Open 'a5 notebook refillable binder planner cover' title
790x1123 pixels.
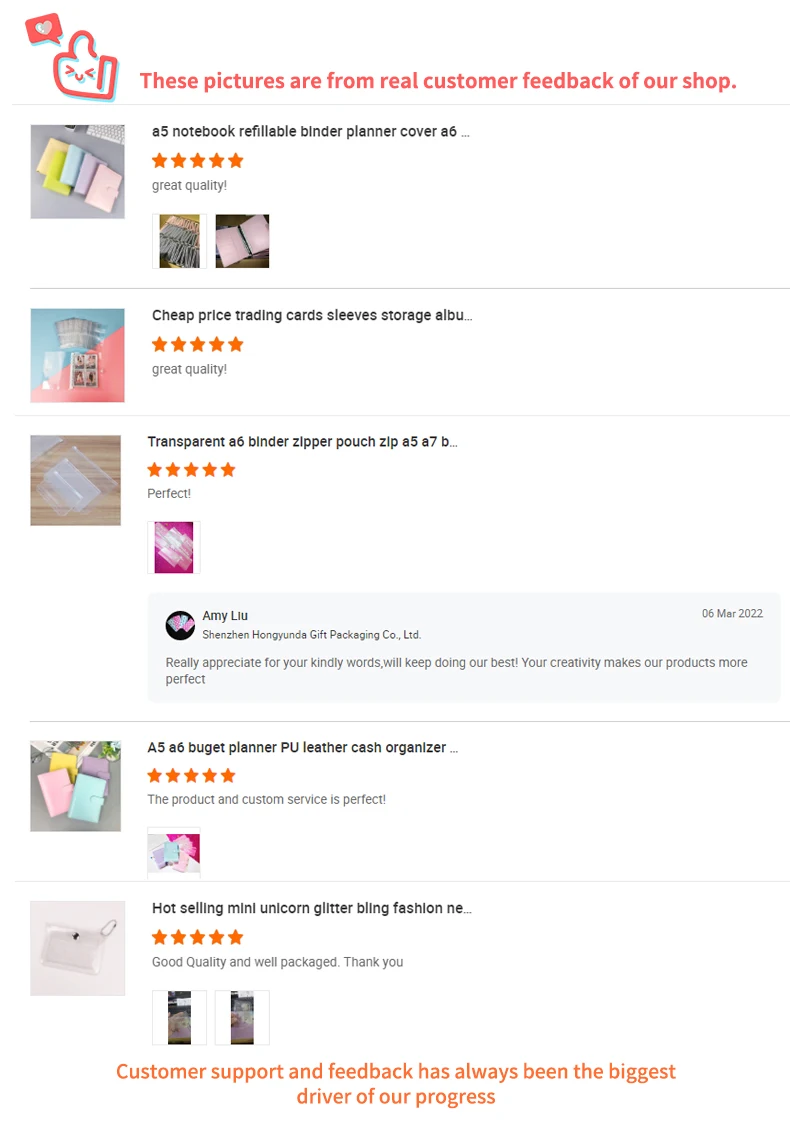pos(310,132)
